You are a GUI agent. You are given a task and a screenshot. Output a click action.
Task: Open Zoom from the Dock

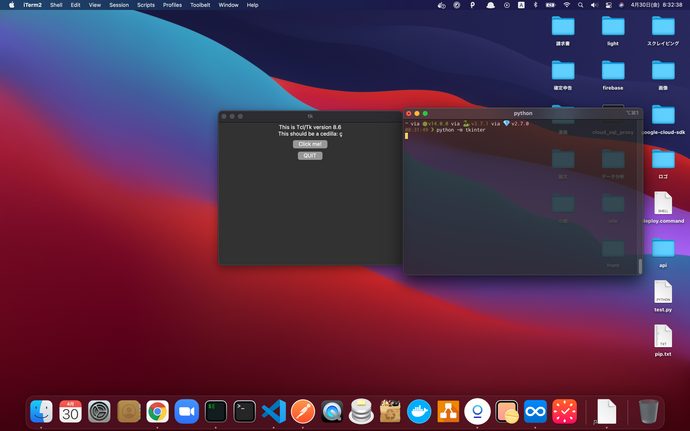(x=187, y=411)
